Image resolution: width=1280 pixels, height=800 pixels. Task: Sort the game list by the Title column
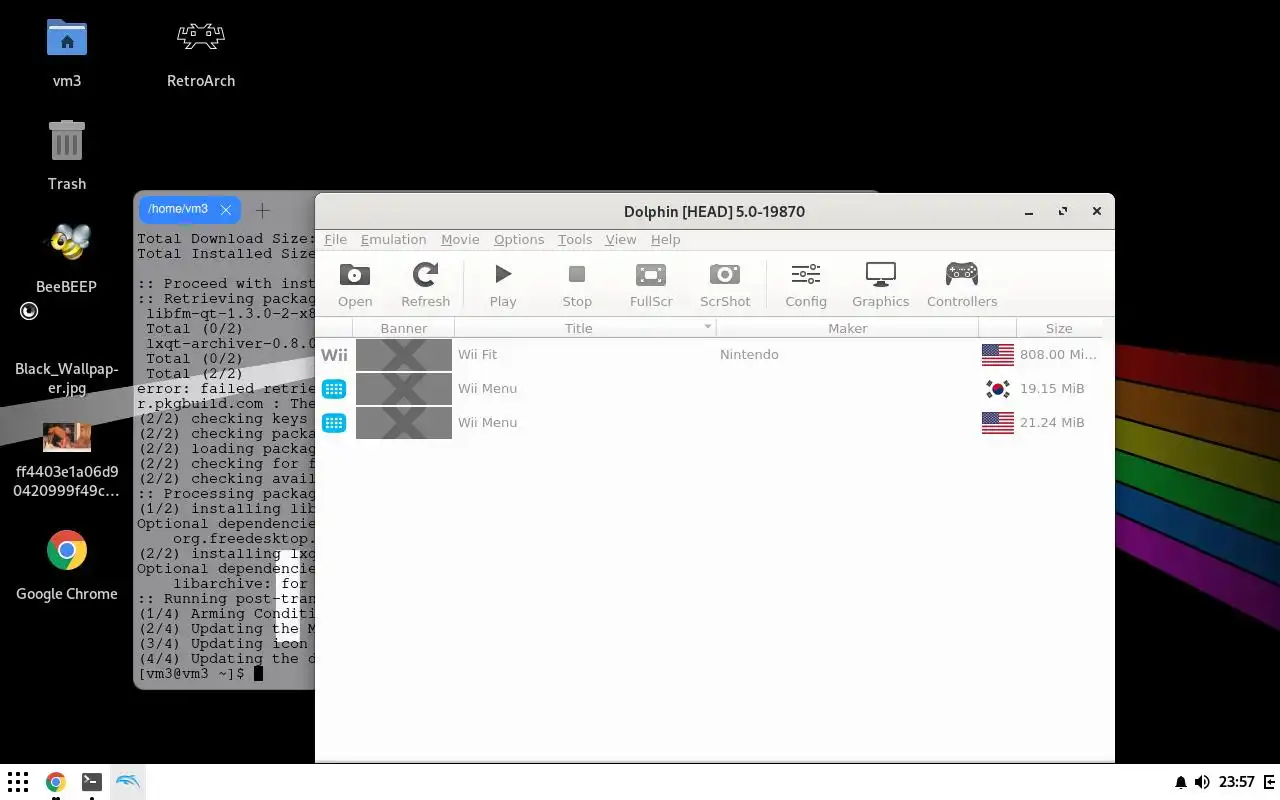point(585,328)
